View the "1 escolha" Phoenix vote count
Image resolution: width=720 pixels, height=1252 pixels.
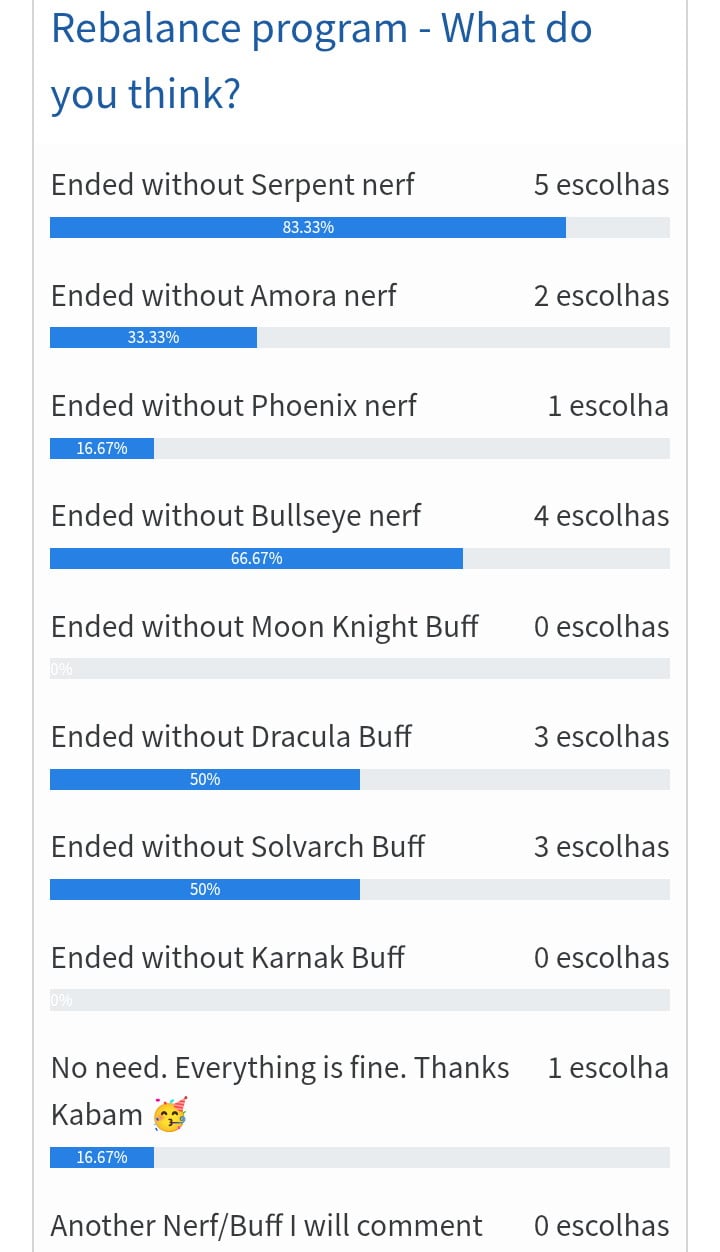point(608,406)
